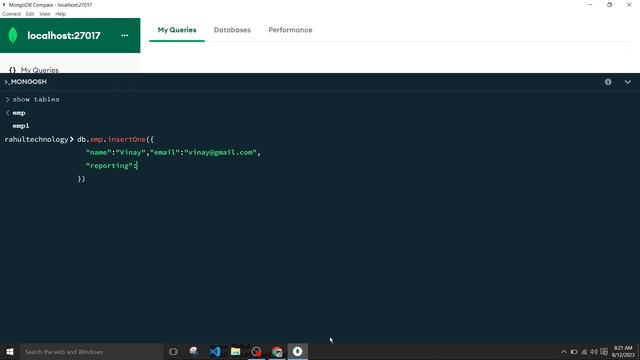This screenshot has height=360, width=640.
Task: Click the 'emp' collection output line
Action: [x=19, y=113]
